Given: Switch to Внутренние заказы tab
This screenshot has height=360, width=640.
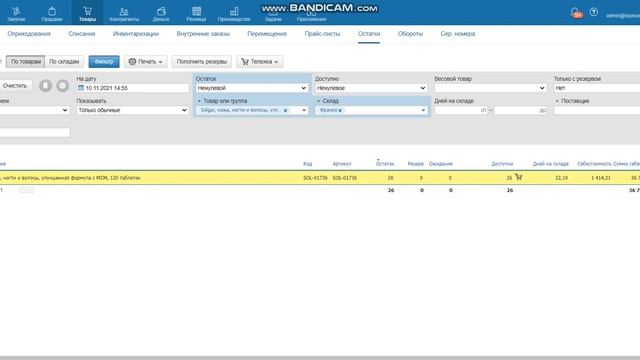Looking at the screenshot, I should click(x=203, y=34).
